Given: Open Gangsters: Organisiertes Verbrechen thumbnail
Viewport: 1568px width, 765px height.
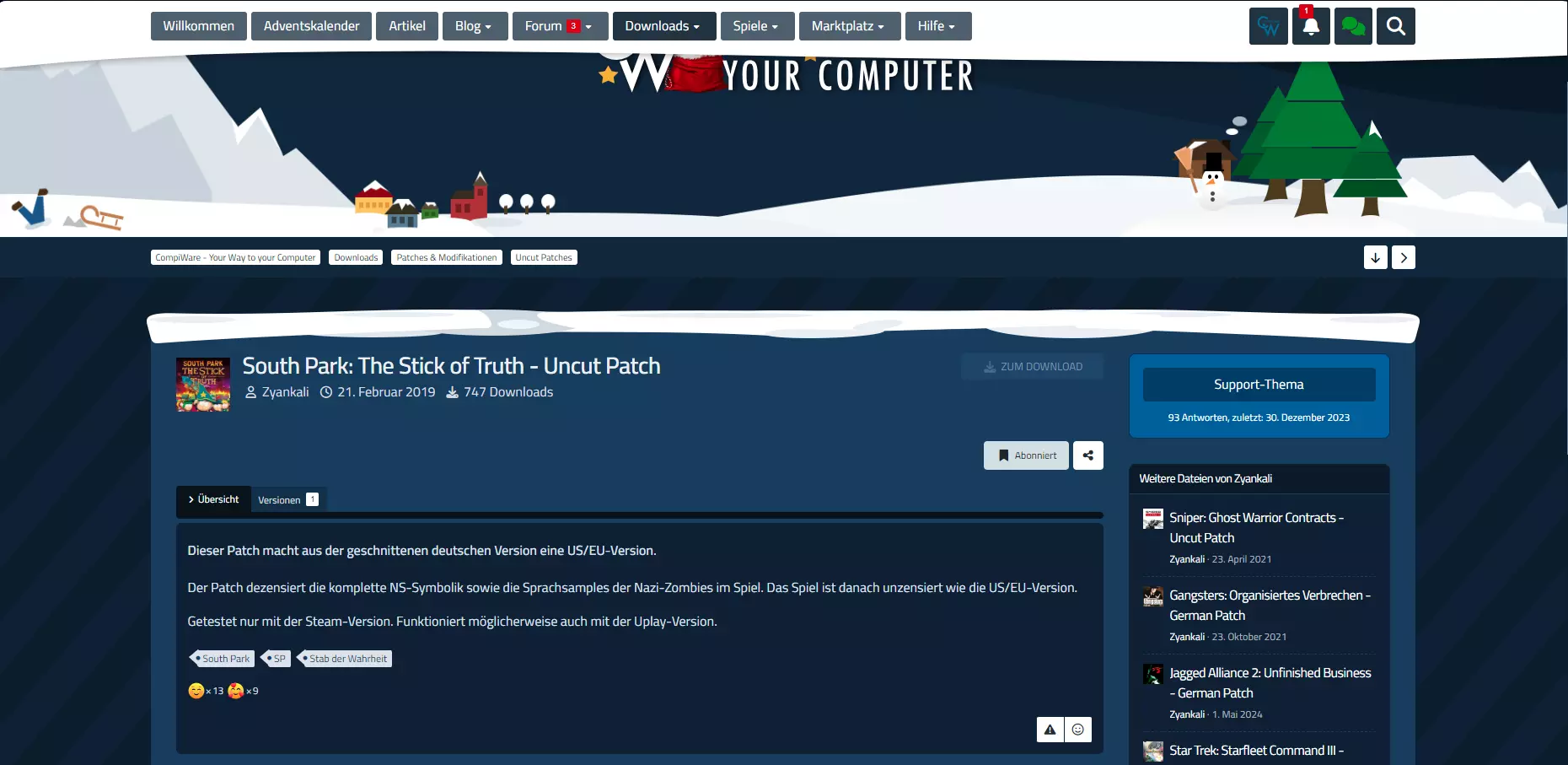Looking at the screenshot, I should point(1153,596).
